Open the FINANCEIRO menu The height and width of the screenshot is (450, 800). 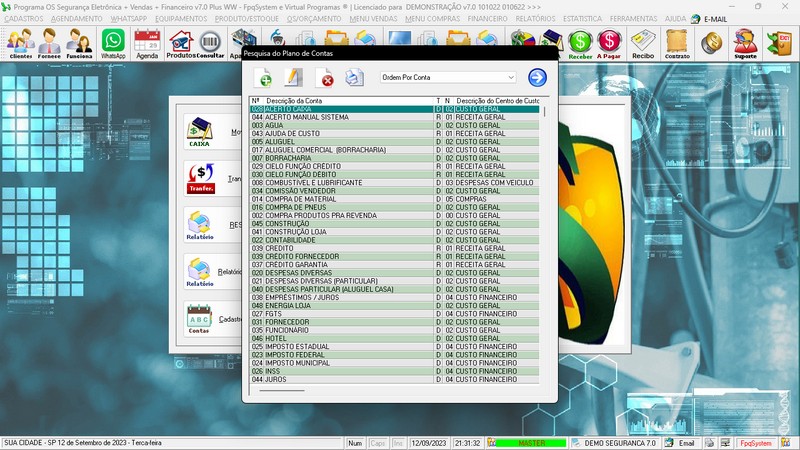[487, 19]
